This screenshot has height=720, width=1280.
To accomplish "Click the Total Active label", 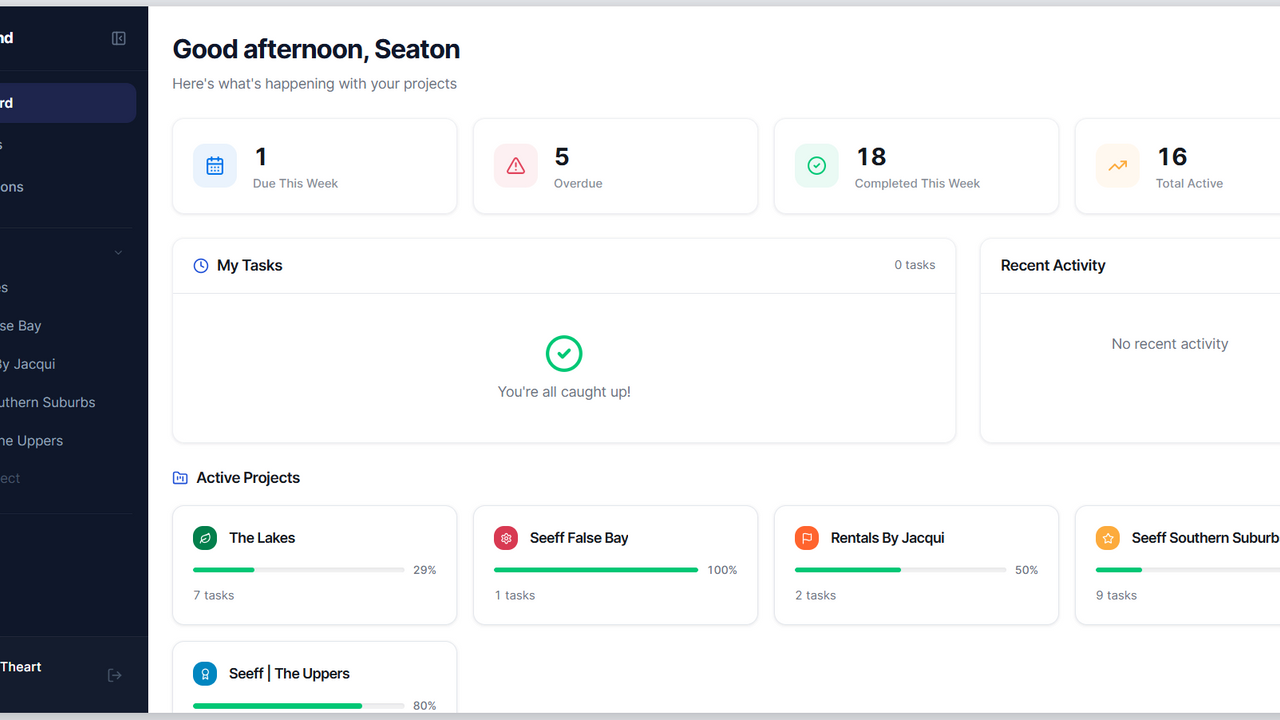I will click(x=1189, y=184).
